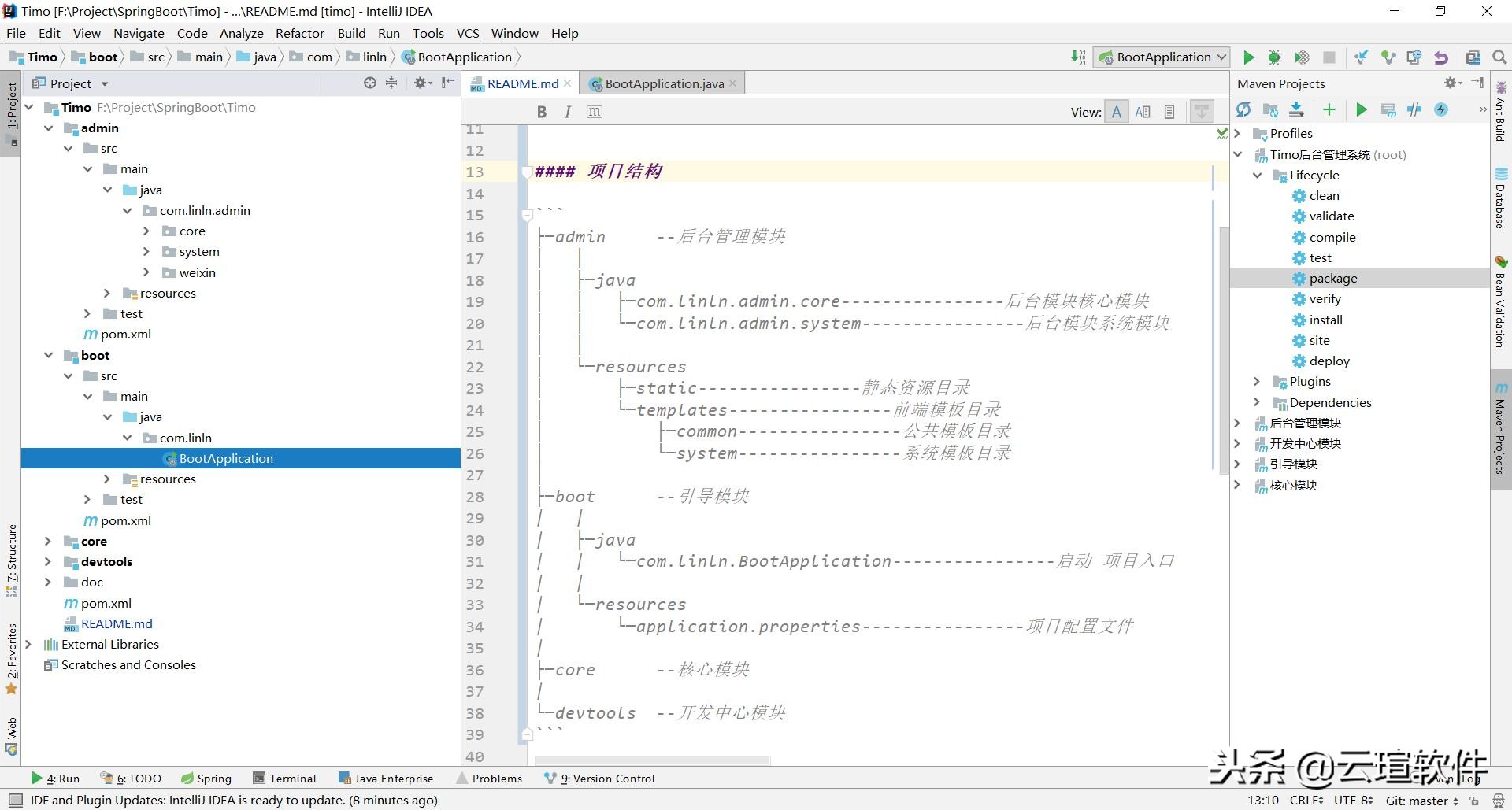Screen dimensions: 1512x810
Task: Open Maven Projects settings gear
Action: tap(1452, 83)
